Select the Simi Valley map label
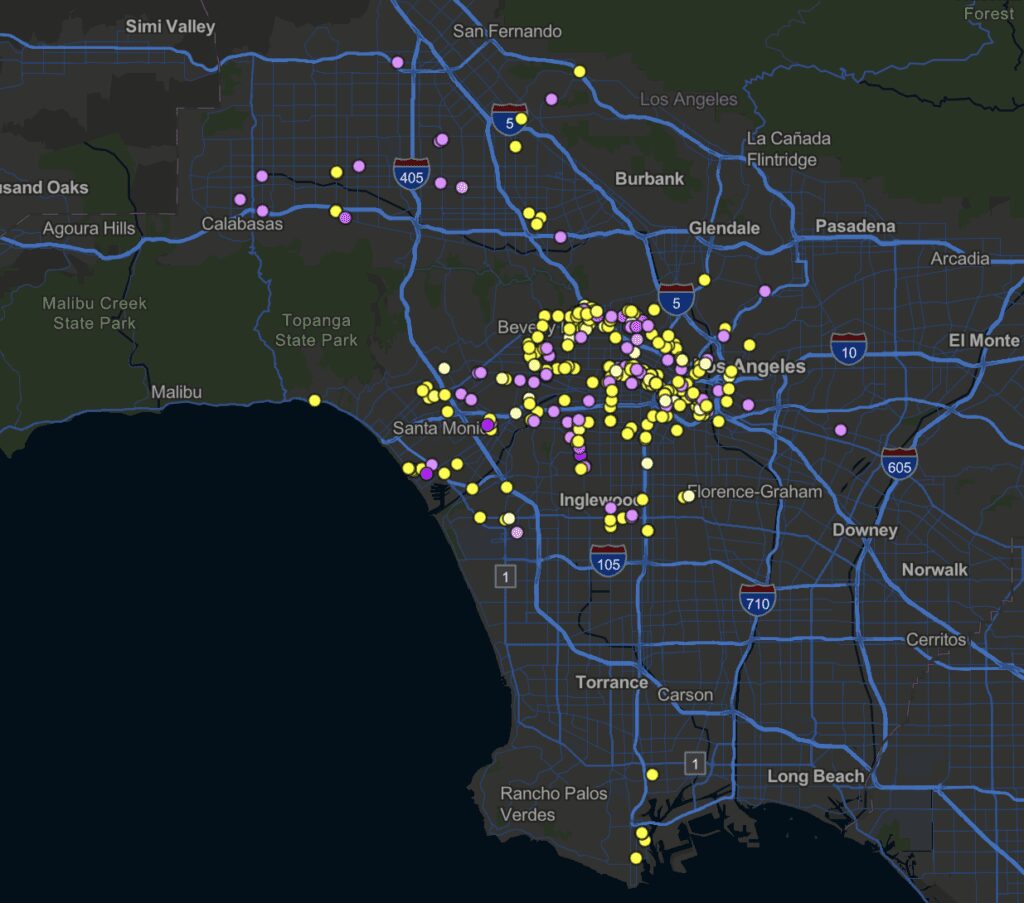The height and width of the screenshot is (903, 1024). (170, 26)
